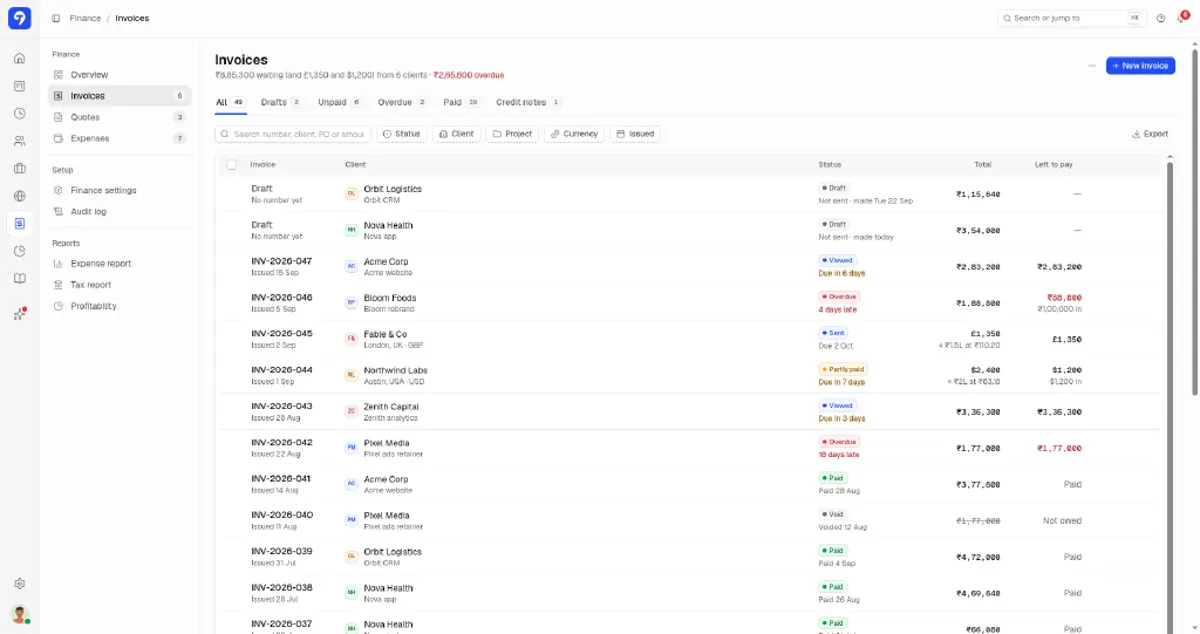
Task: Open the help icon in top bar
Action: (x=1161, y=18)
